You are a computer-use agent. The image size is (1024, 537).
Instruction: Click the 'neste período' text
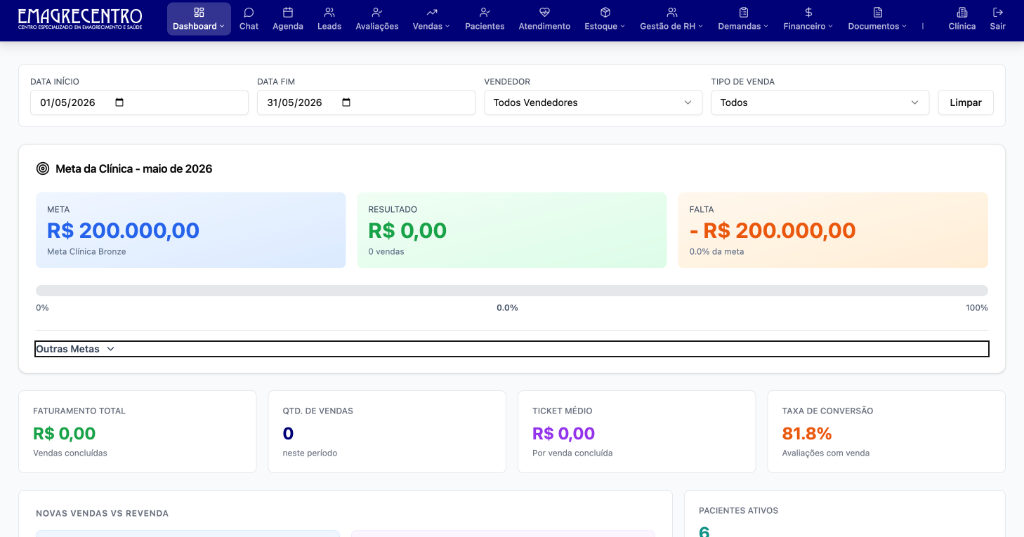coord(310,453)
